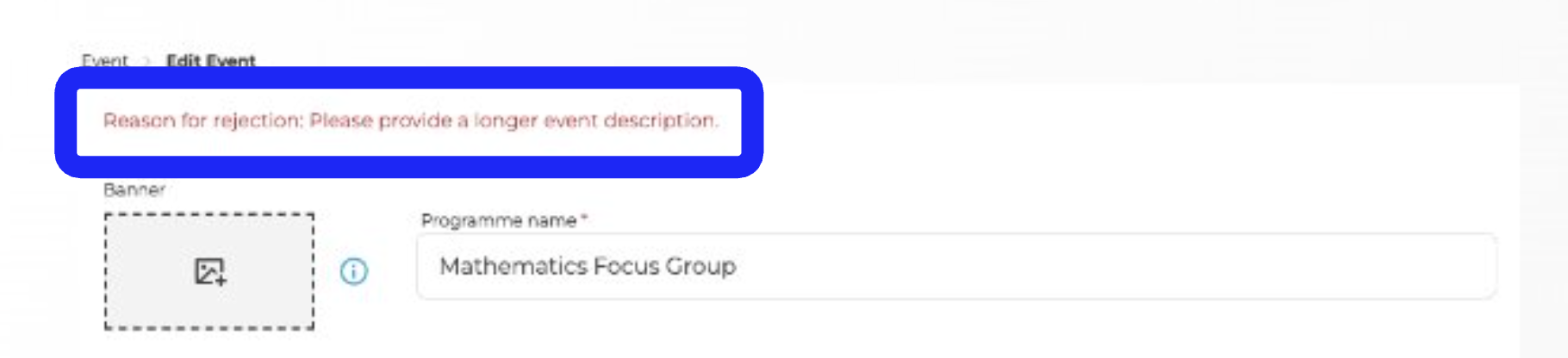Screen dimensions: 1568x358
Task: Select the dashed Banner upload area
Action: tap(209, 271)
